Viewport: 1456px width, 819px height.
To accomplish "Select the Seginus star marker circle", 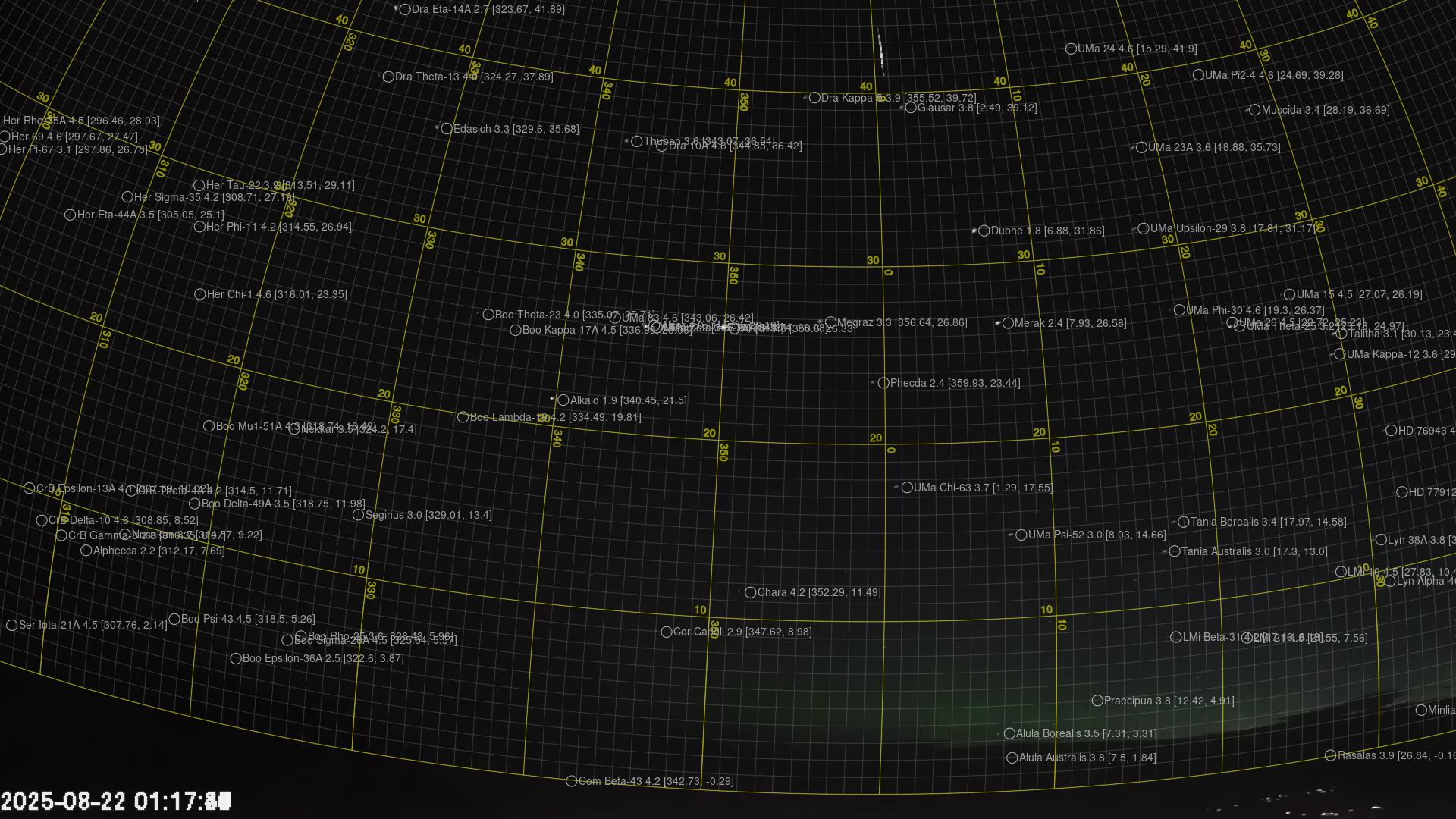I will 359,515.
